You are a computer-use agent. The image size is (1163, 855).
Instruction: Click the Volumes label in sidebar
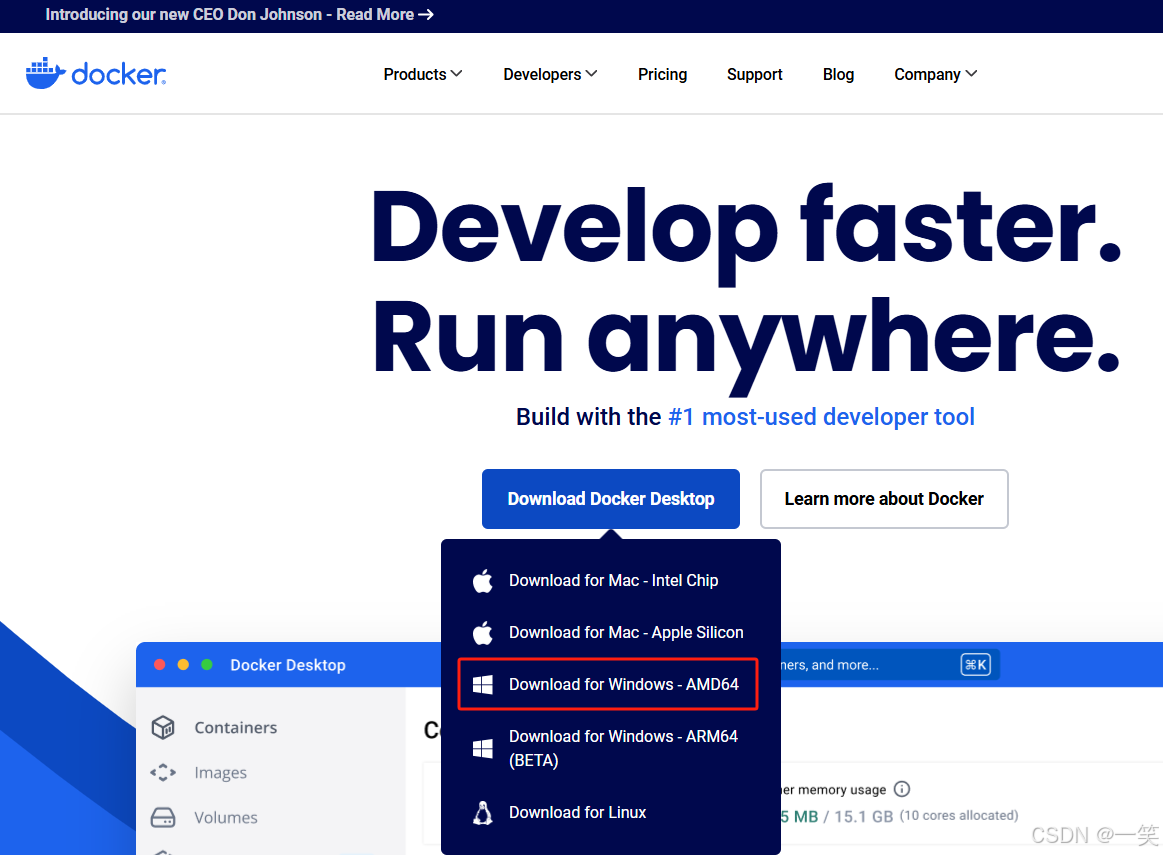click(226, 817)
